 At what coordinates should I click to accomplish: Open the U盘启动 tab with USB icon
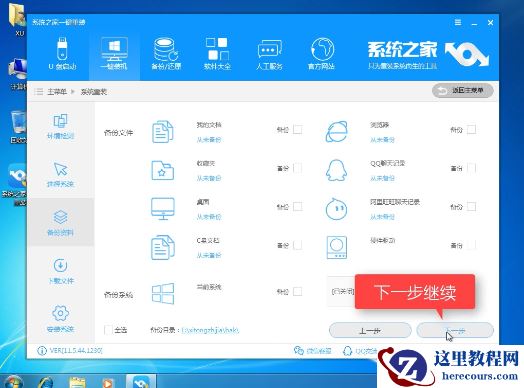click(x=62, y=53)
